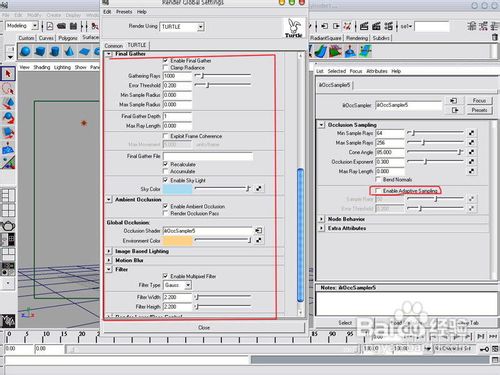Viewport: 500px width, 375px height.
Task: Click the four-pane layout icon
Action: 8,211
